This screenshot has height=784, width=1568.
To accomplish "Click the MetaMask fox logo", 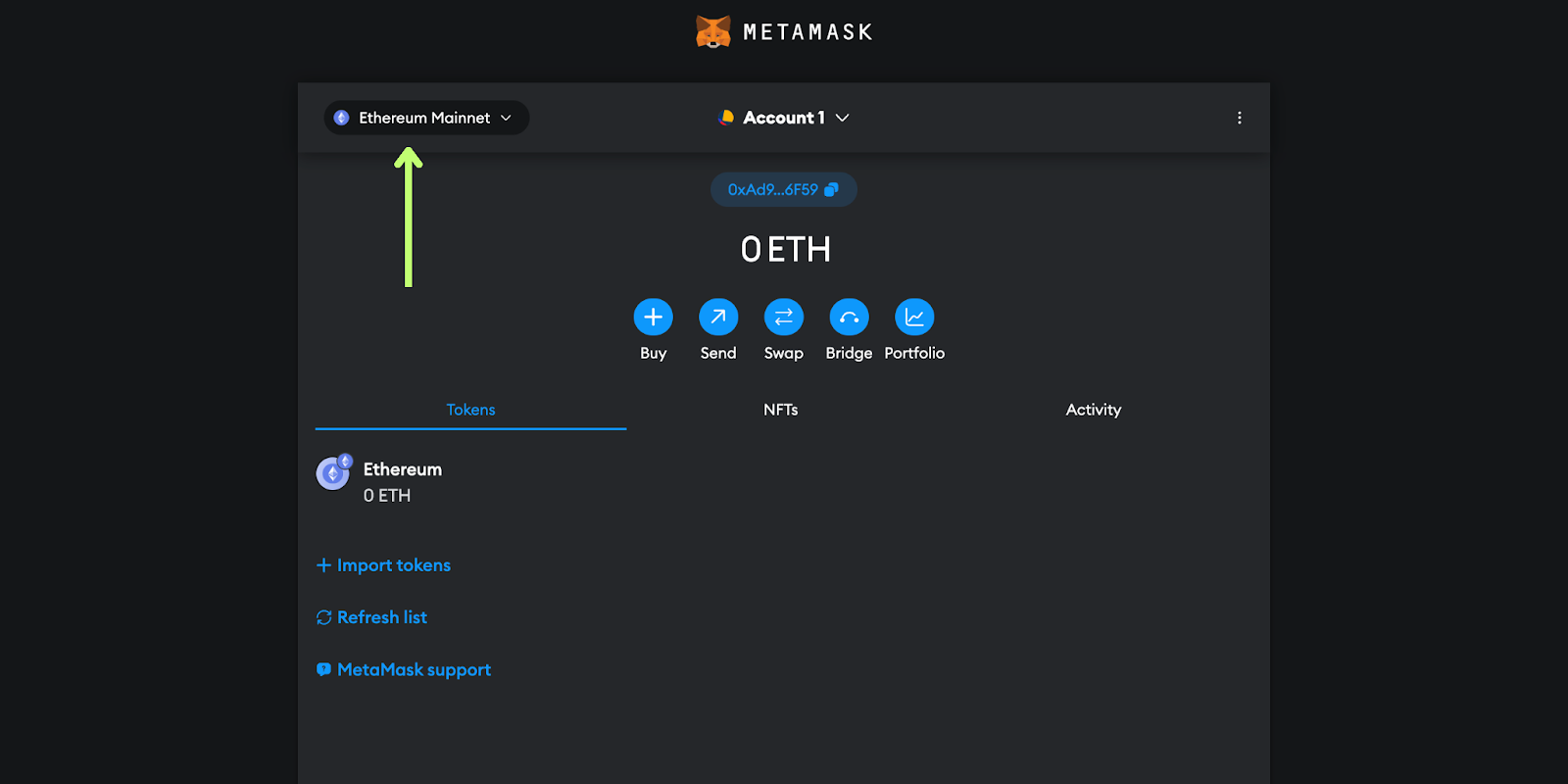I will coord(713,32).
